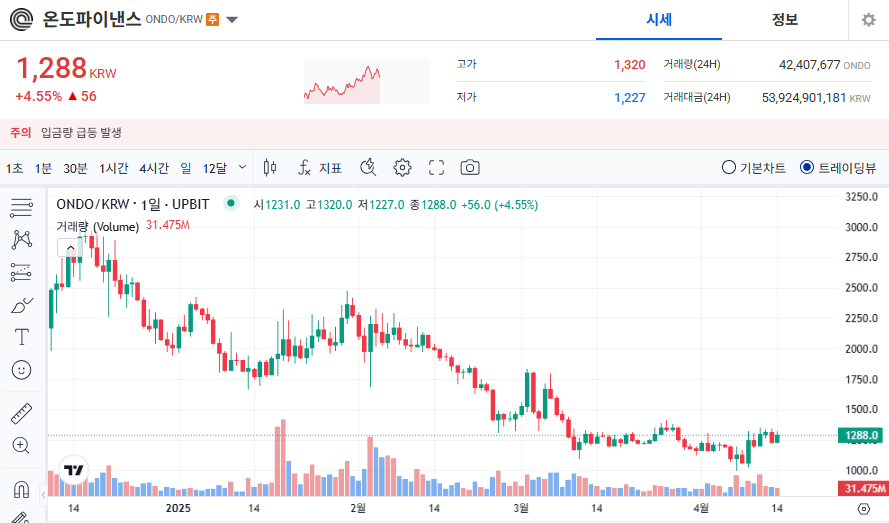Screen dimensions: 889x523
Task: Change the candlestick chart style
Action: [270, 168]
